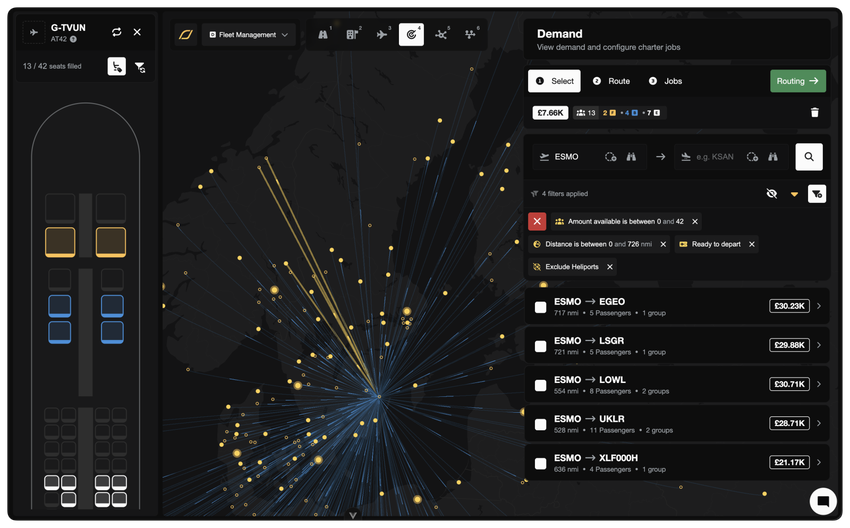Click the trash icon to clear selection

click(x=814, y=113)
